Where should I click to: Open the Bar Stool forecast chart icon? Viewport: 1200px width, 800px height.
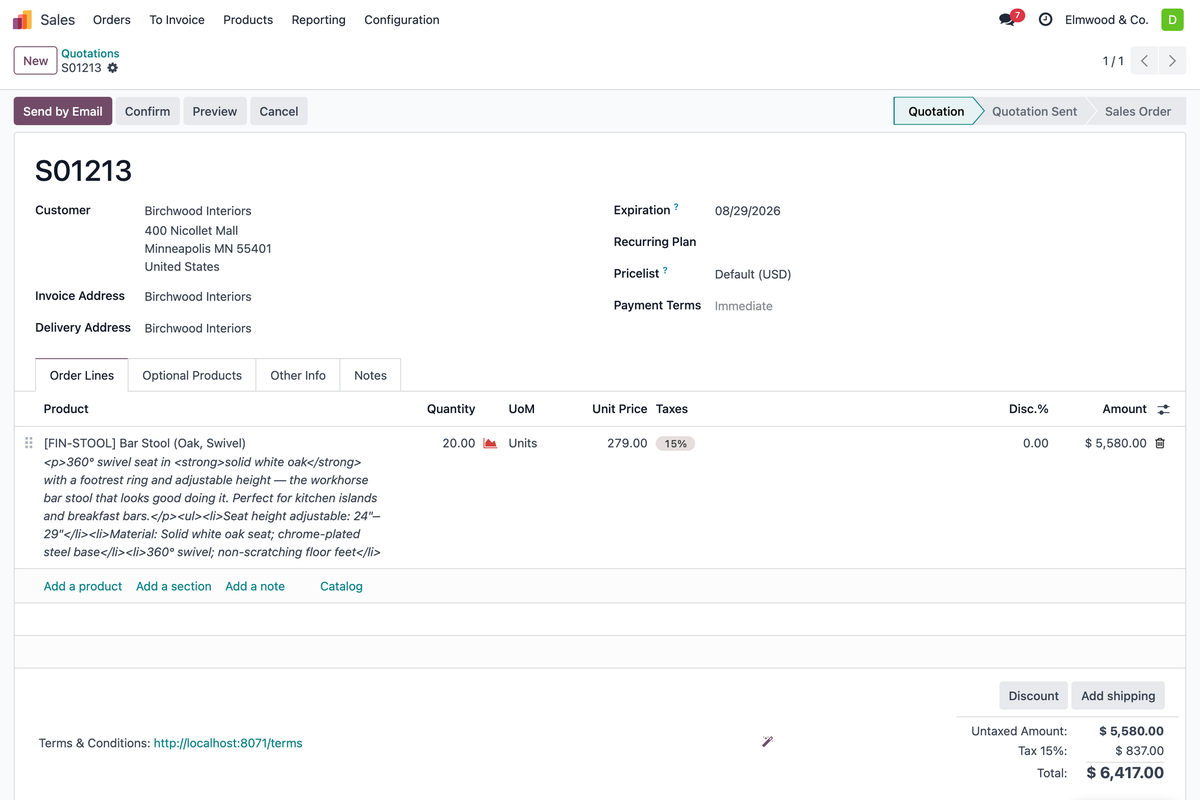tap(490, 443)
